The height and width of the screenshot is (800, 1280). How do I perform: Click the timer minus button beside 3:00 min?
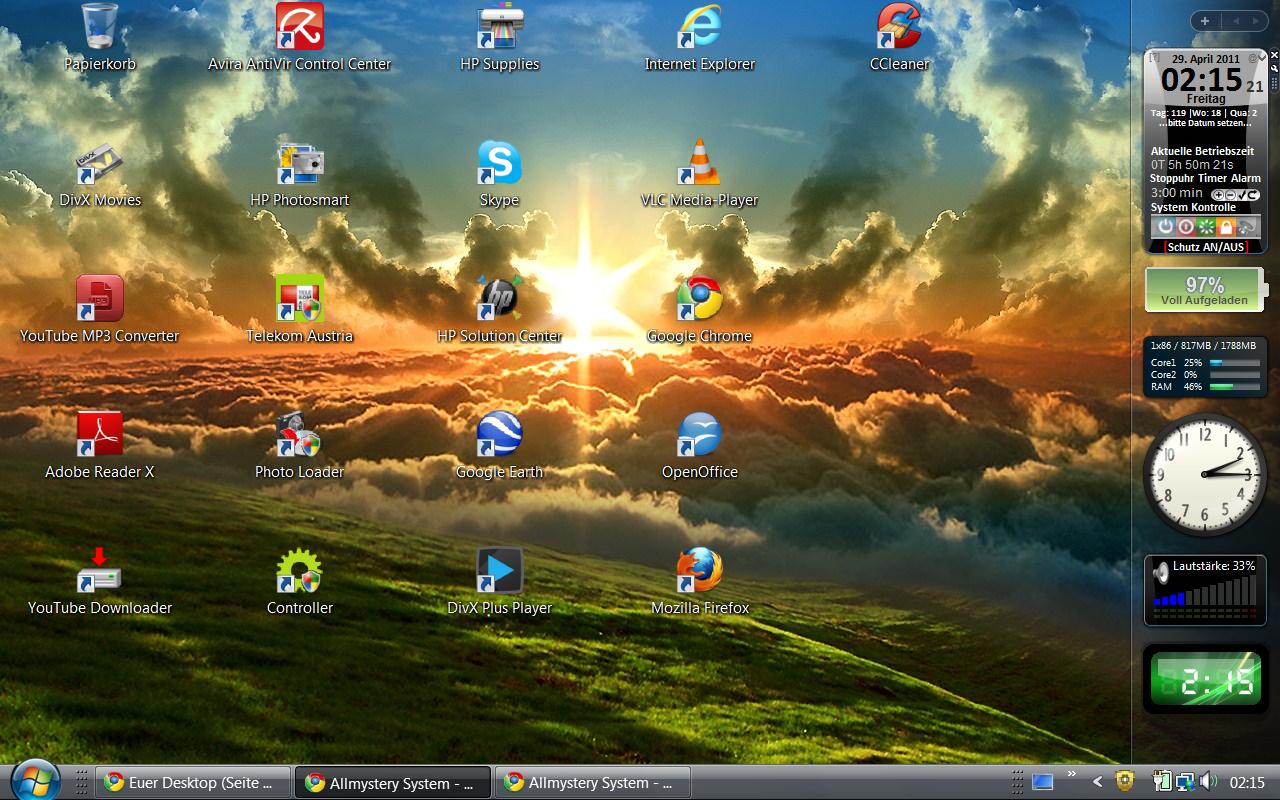[x=1230, y=195]
